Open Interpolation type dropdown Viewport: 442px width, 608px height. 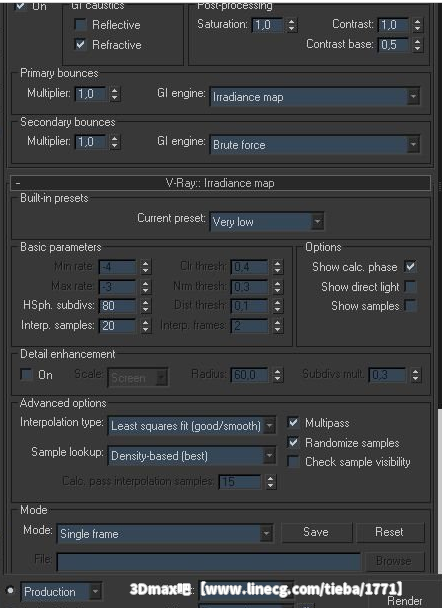(192, 426)
